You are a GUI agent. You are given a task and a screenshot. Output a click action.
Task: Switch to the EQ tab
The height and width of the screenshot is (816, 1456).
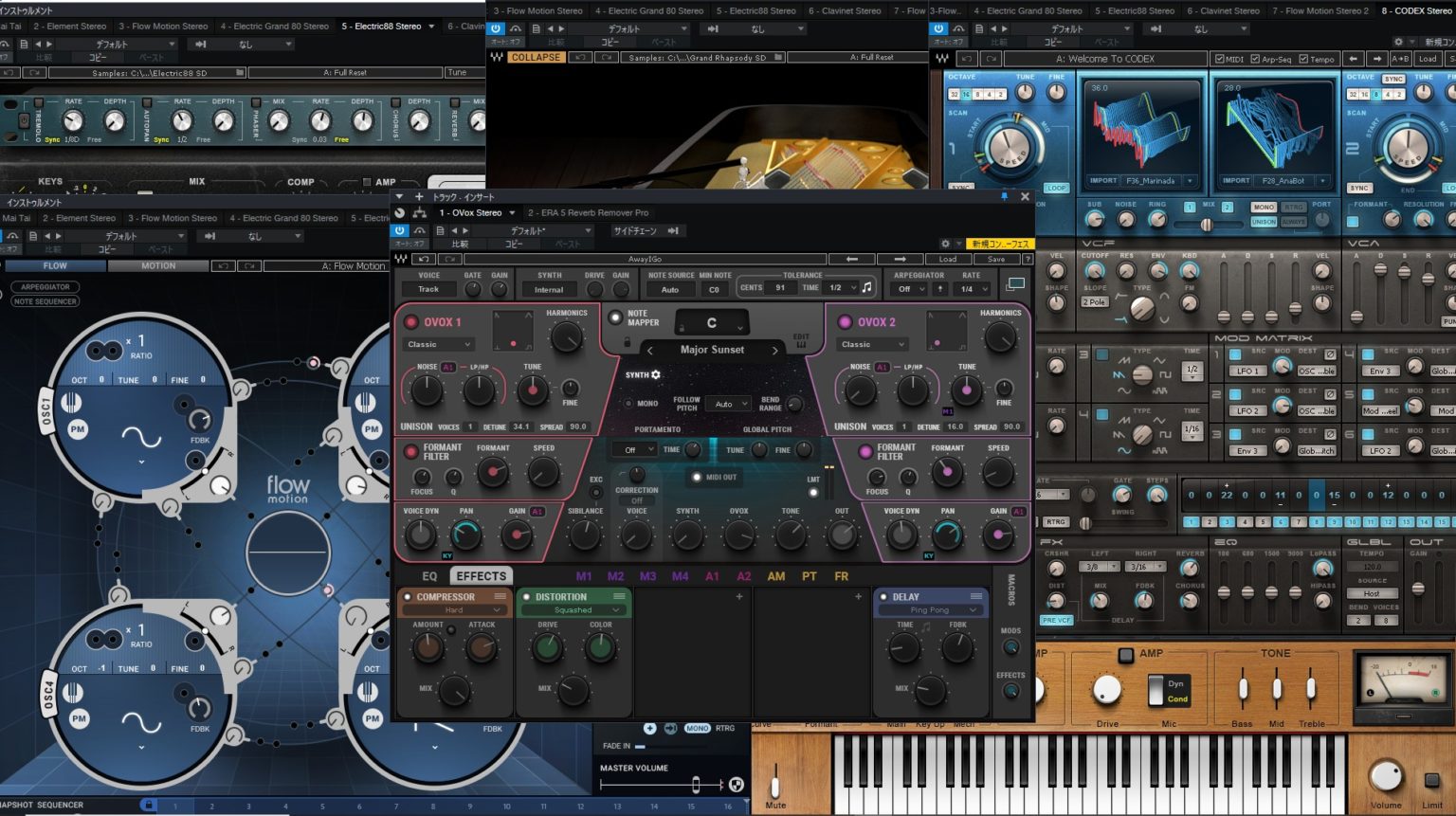tap(429, 576)
